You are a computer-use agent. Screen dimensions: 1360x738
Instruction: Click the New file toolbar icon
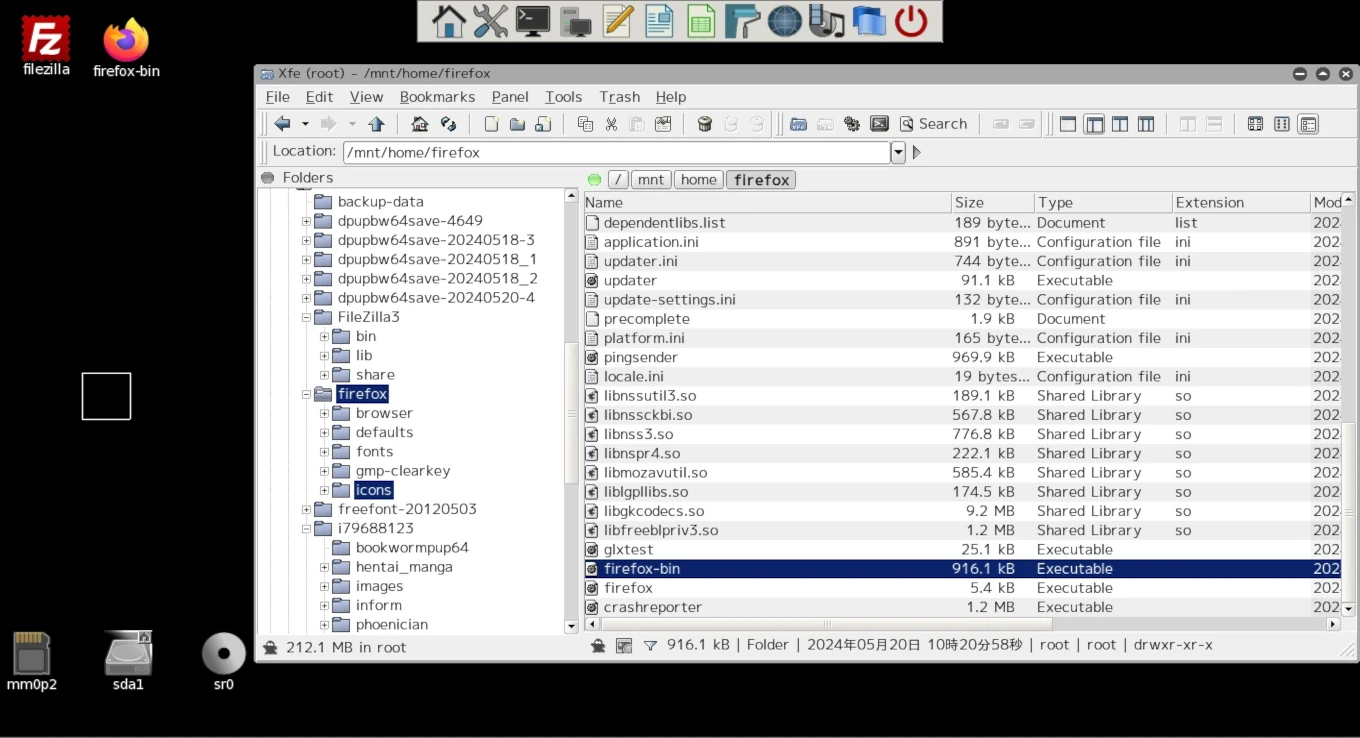tap(491, 124)
